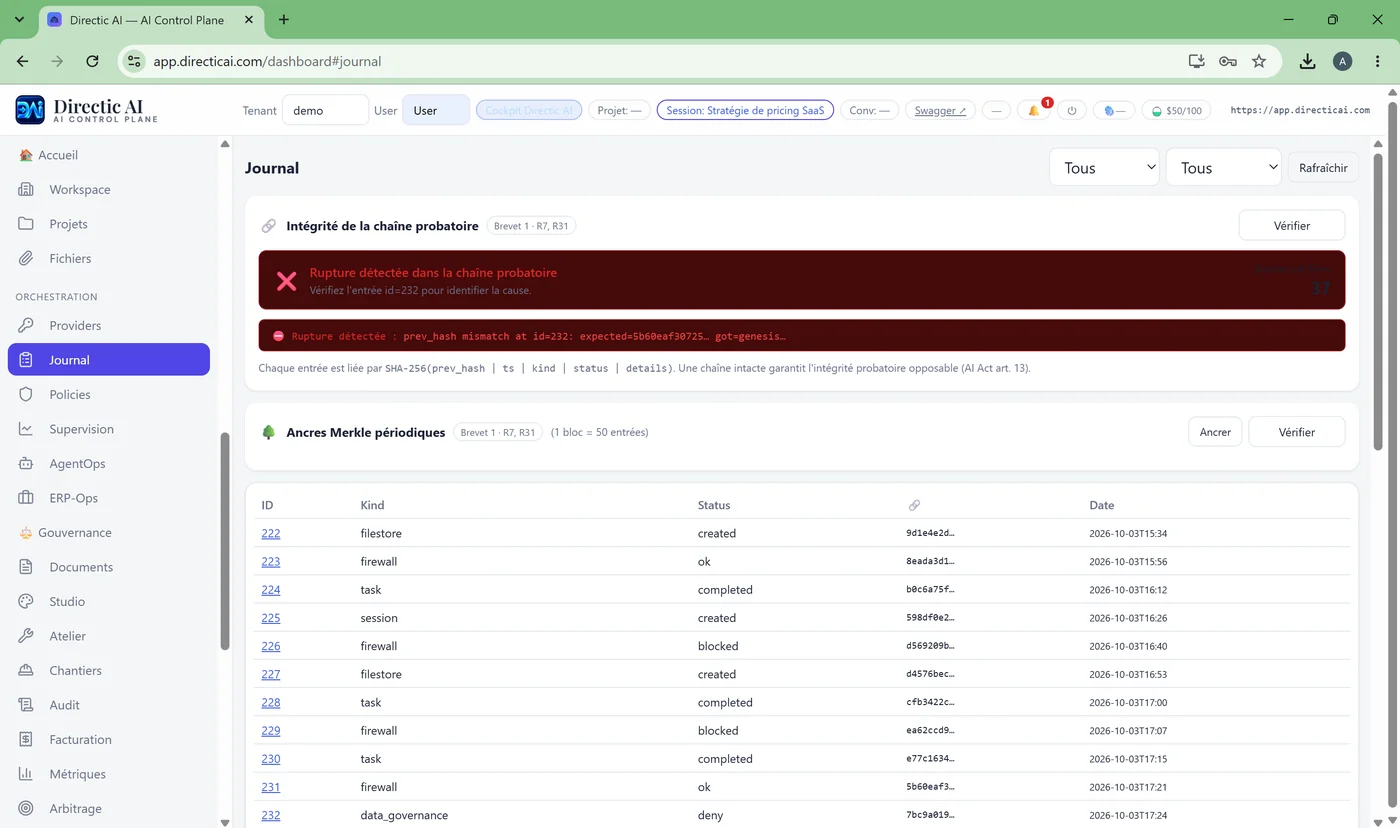Click the AgentOps robot icon in the sidebar

point(27,463)
